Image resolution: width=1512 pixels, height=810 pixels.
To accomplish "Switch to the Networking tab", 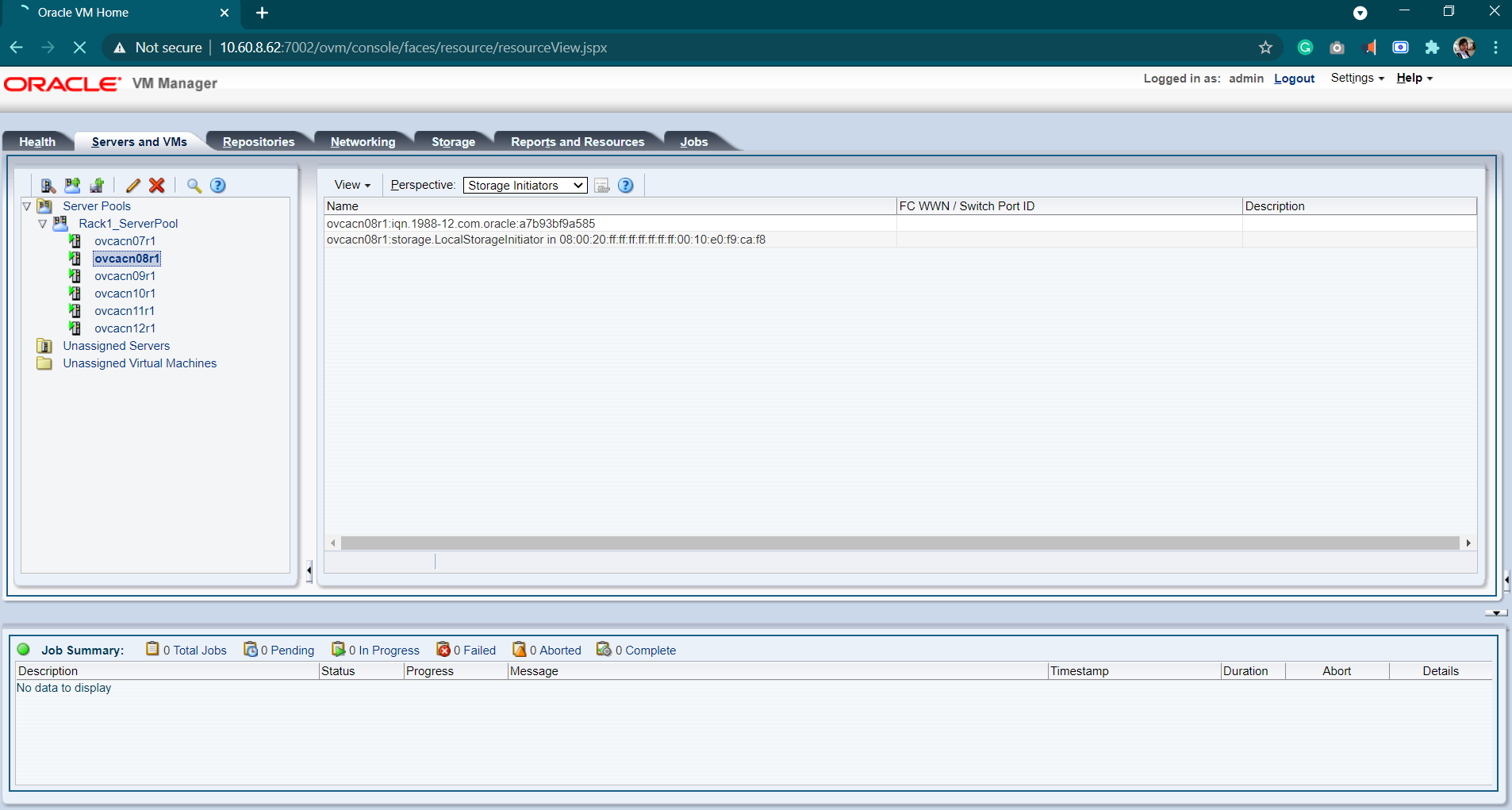I will 363,142.
